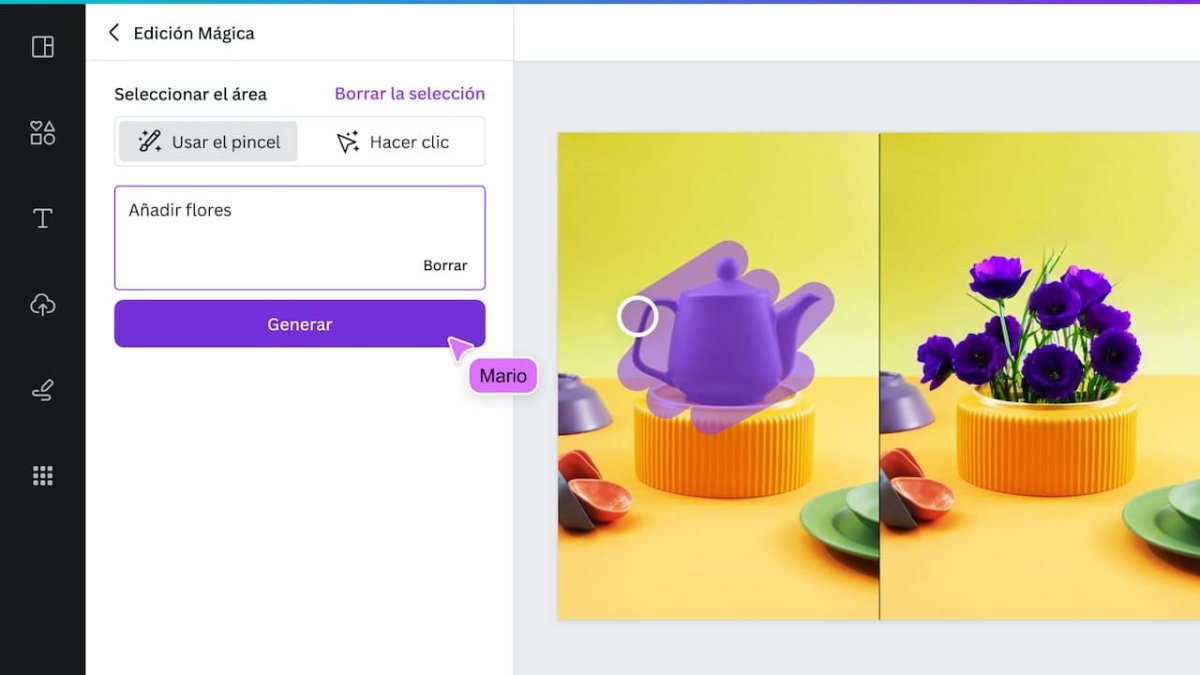Click the Edición Mágica panel title

point(194,33)
